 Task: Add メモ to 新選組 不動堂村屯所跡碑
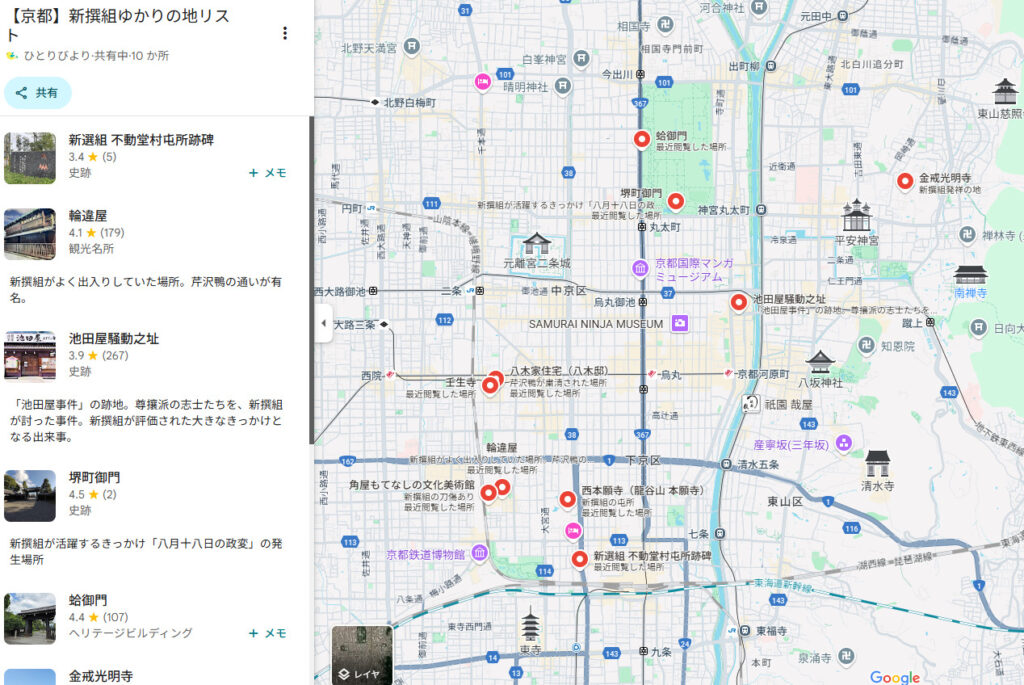(x=268, y=173)
